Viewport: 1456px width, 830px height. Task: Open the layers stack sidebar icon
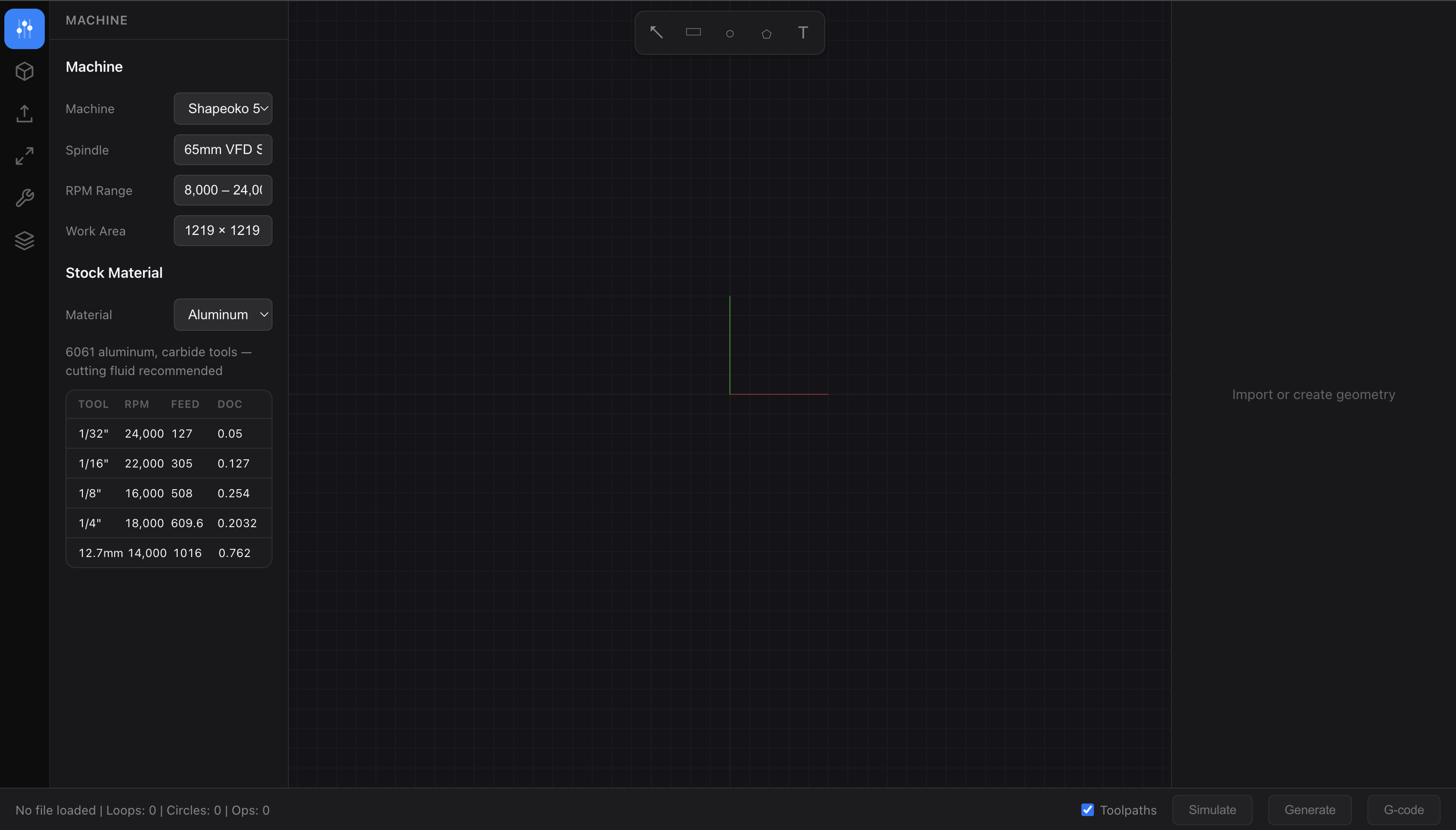(25, 240)
